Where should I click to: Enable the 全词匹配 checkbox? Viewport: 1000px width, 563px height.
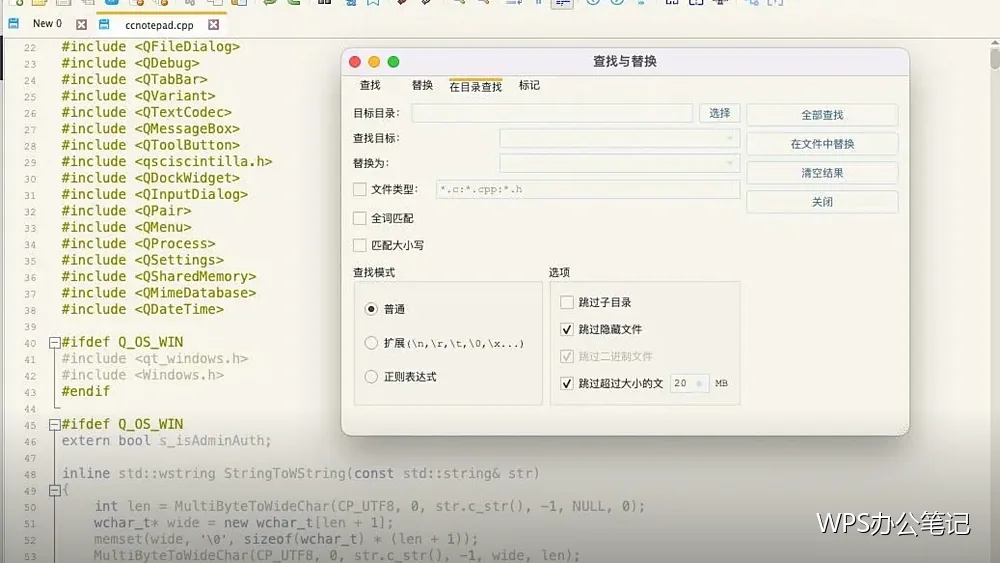pyautogui.click(x=360, y=218)
